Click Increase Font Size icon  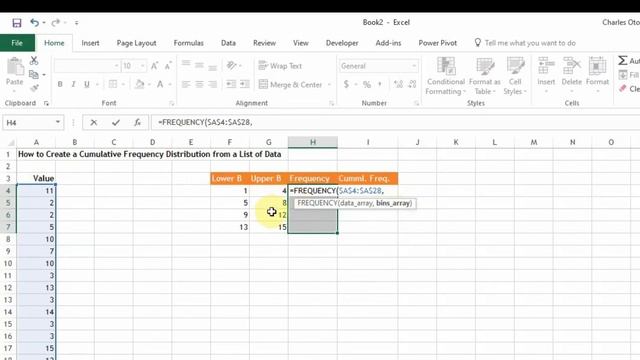155,66
